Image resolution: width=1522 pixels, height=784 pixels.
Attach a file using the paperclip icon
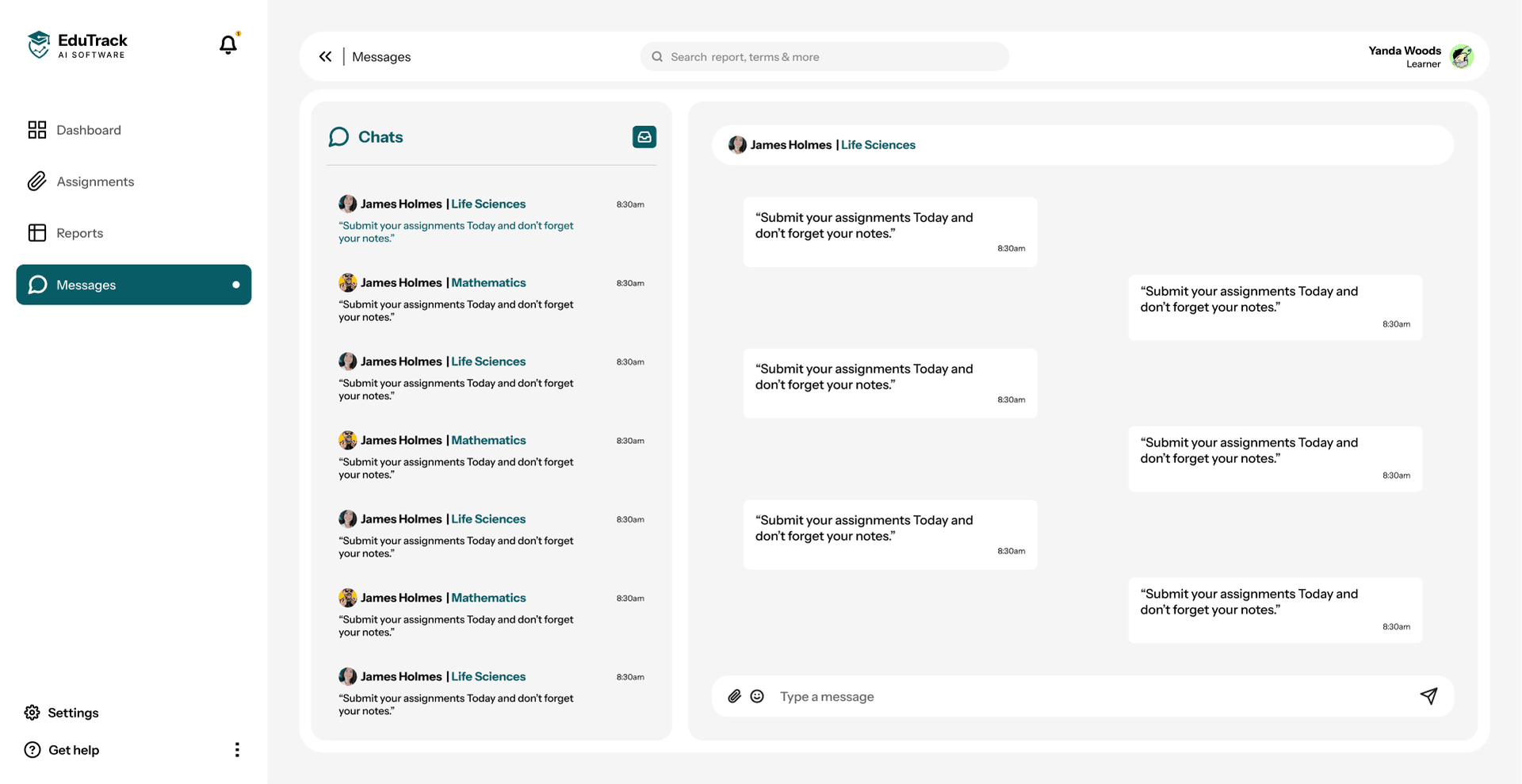tap(734, 696)
